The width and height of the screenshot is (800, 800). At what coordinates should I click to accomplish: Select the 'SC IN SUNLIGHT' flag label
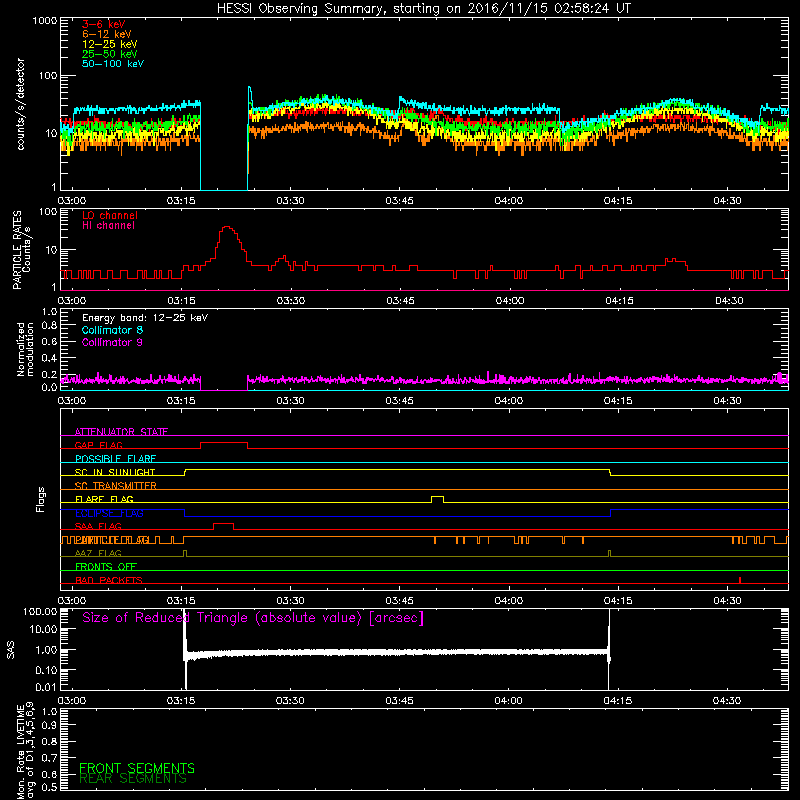[115, 472]
